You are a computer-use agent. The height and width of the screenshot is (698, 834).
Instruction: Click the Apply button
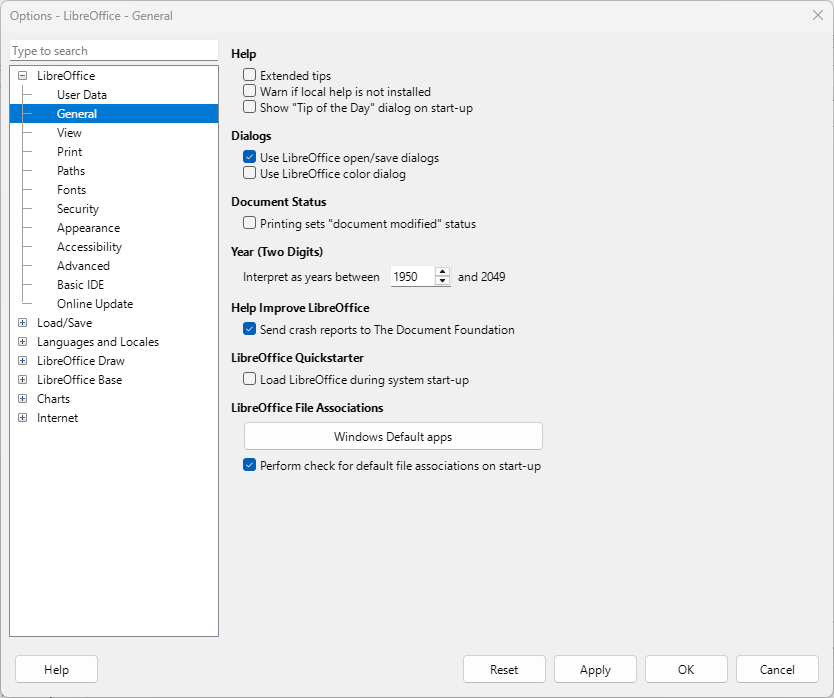[x=595, y=669]
